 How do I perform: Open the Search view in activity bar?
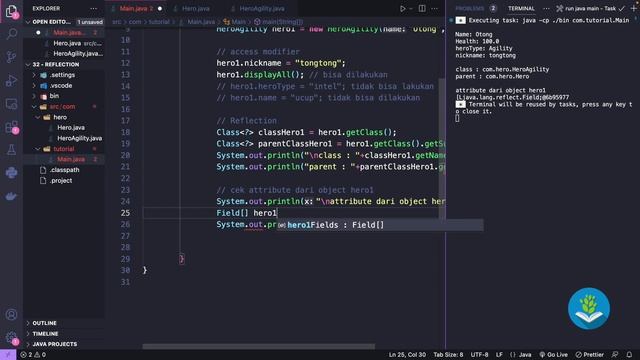click(x=11, y=33)
